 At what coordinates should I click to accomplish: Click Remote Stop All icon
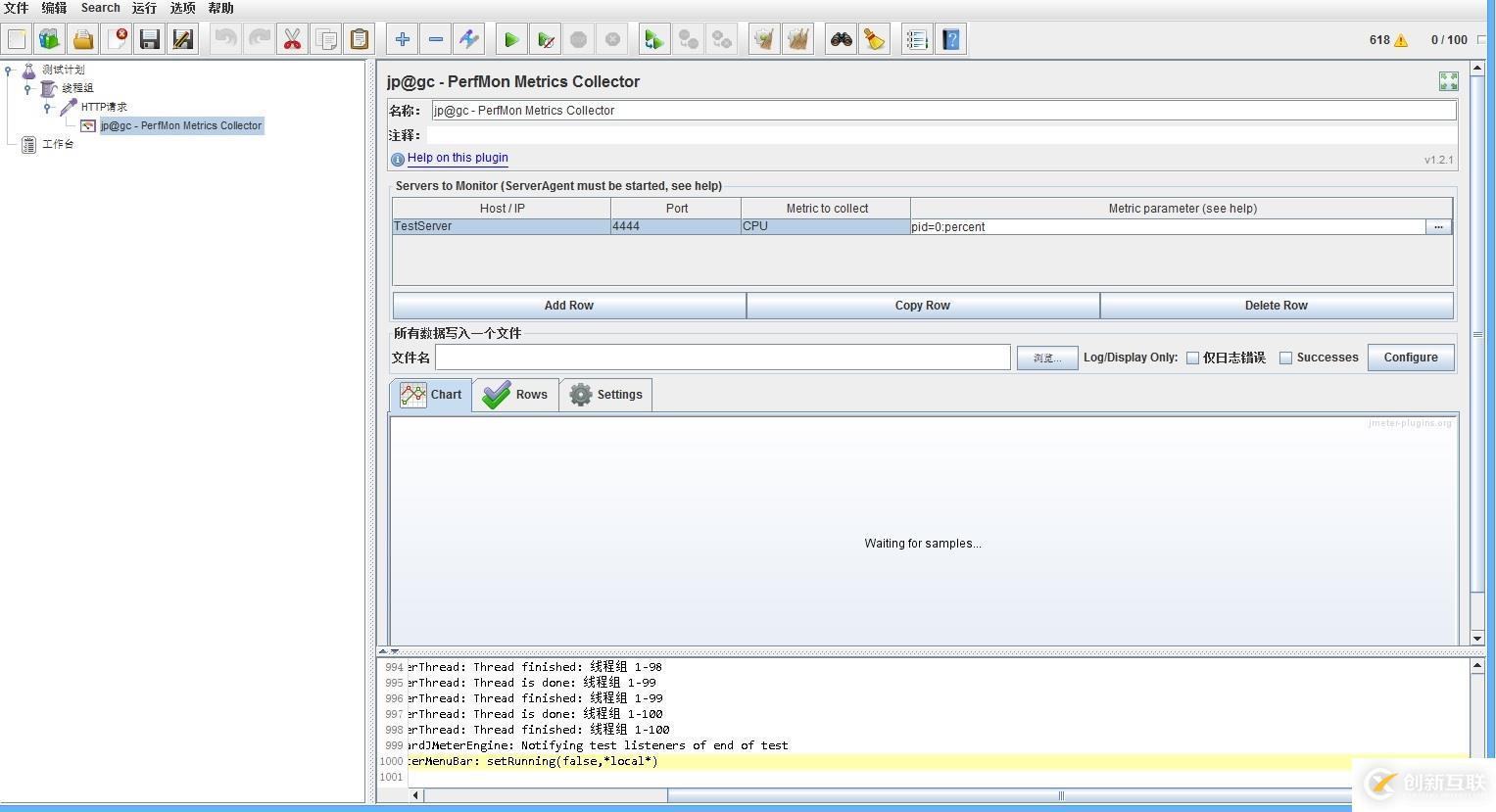pyautogui.click(x=722, y=39)
